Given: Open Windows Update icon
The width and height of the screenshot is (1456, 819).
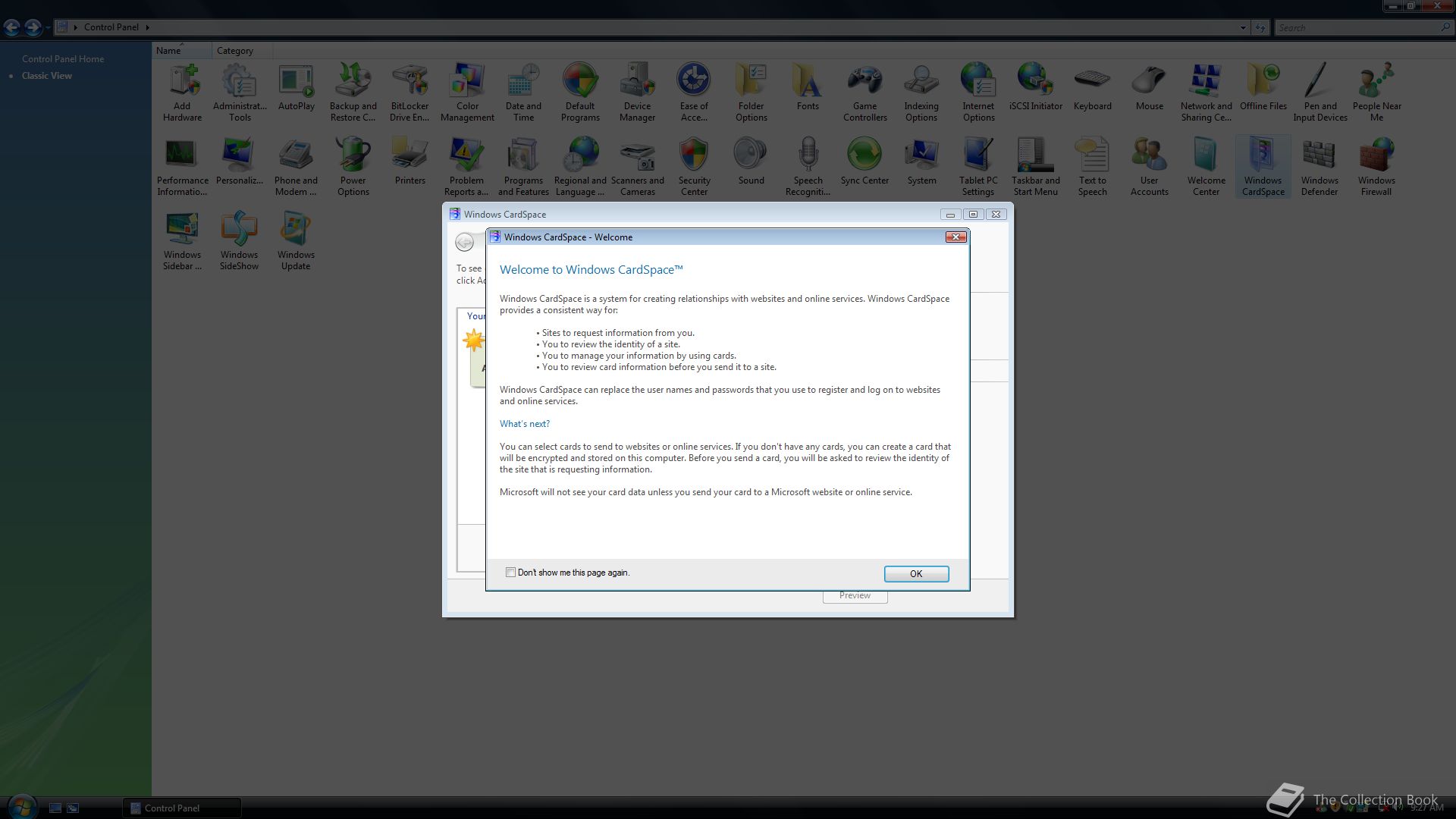Looking at the screenshot, I should 296,241.
